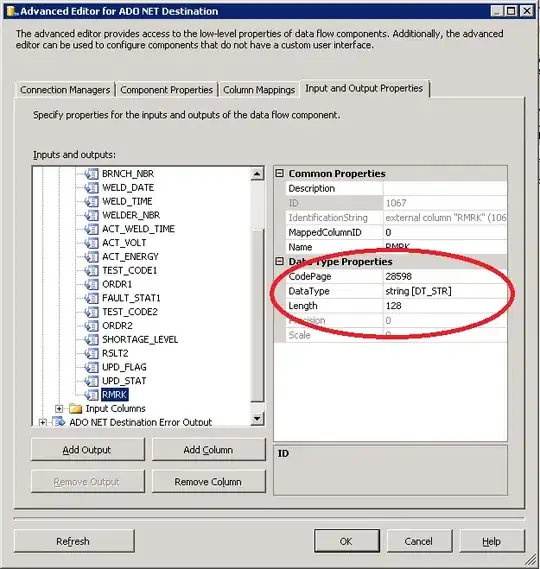Select the ACT_ENERGY column name

pyautogui.click(x=130, y=257)
